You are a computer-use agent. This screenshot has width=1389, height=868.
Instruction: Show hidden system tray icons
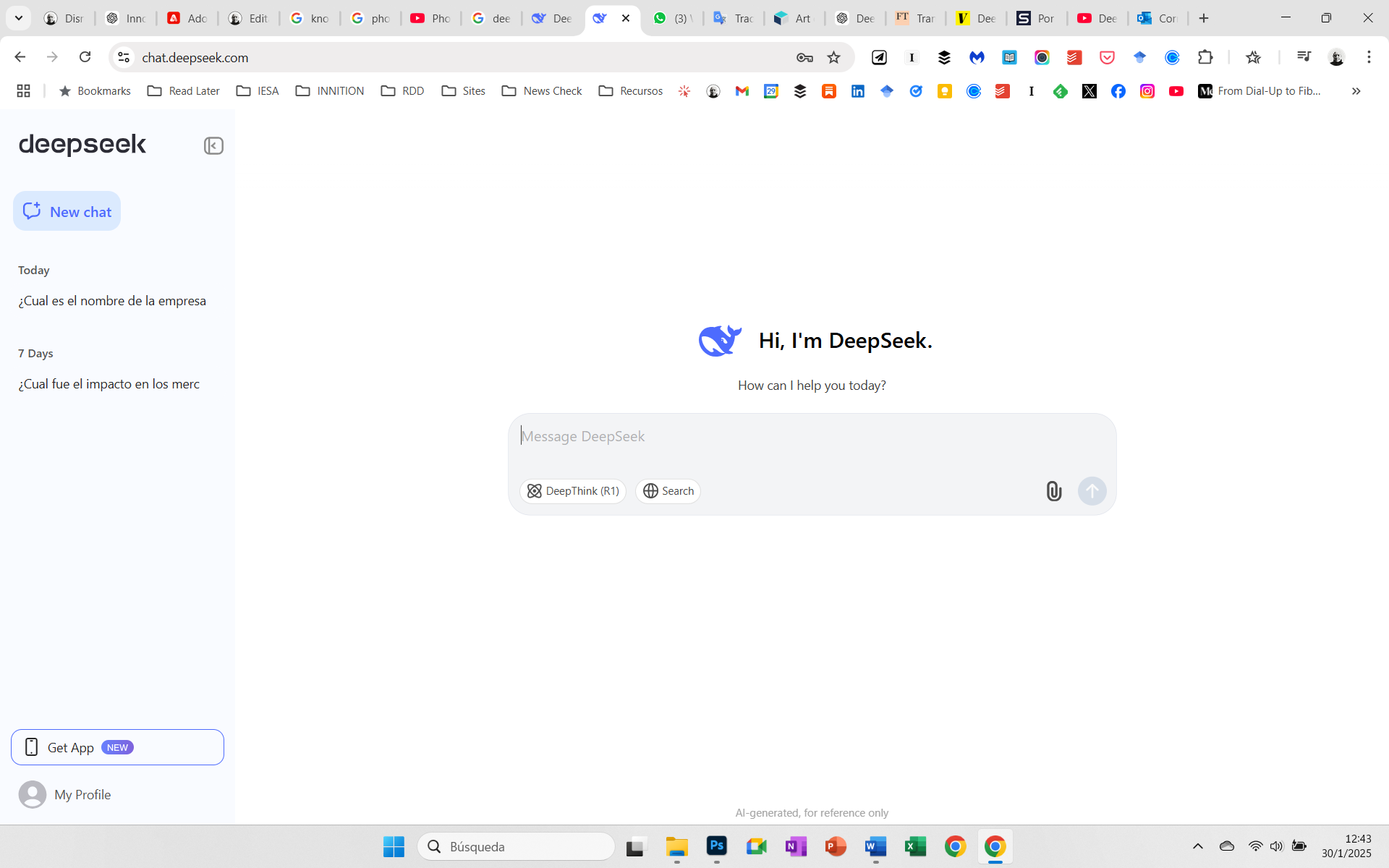[1198, 846]
